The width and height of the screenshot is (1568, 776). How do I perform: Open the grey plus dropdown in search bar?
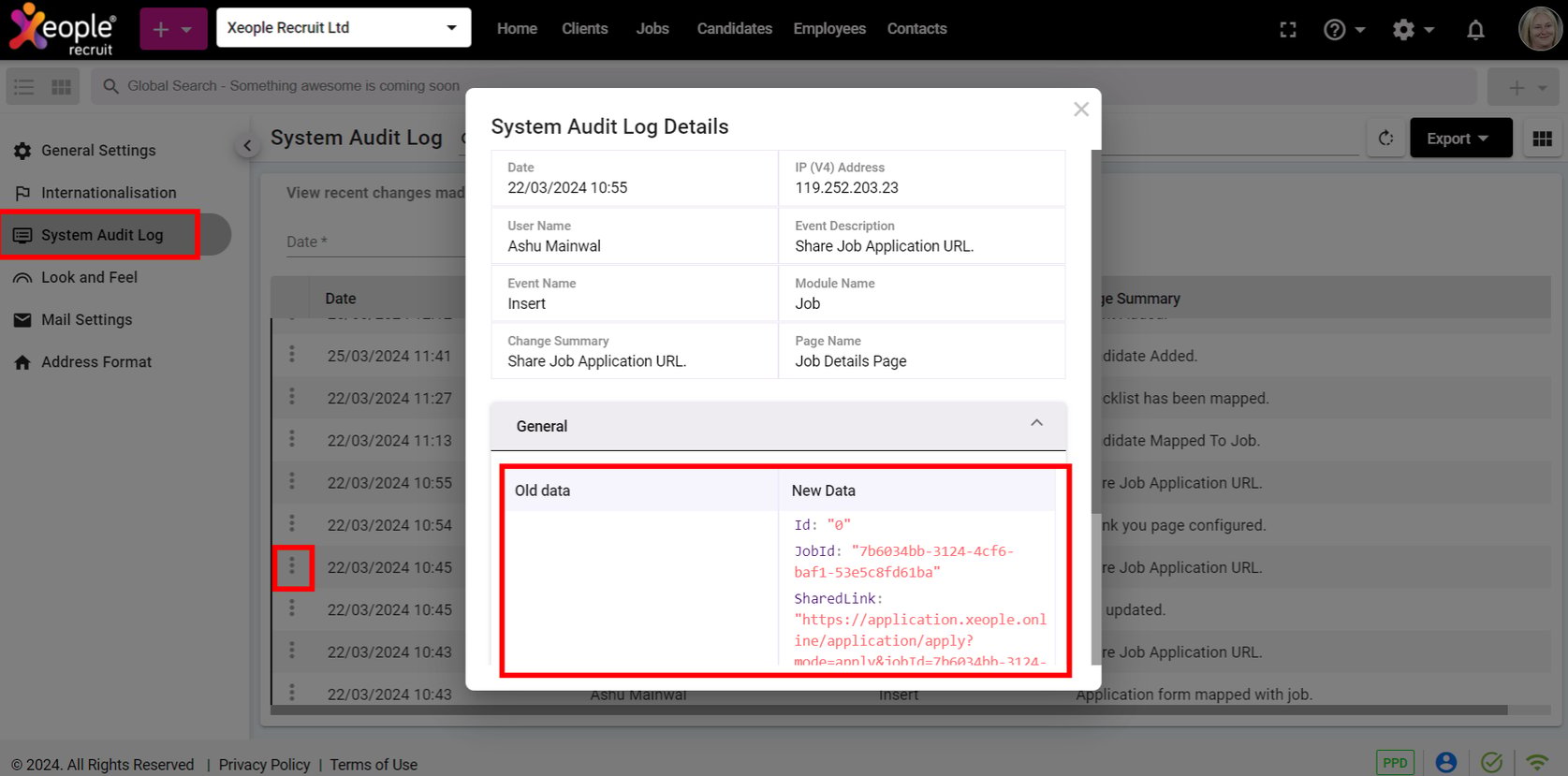point(1522,87)
